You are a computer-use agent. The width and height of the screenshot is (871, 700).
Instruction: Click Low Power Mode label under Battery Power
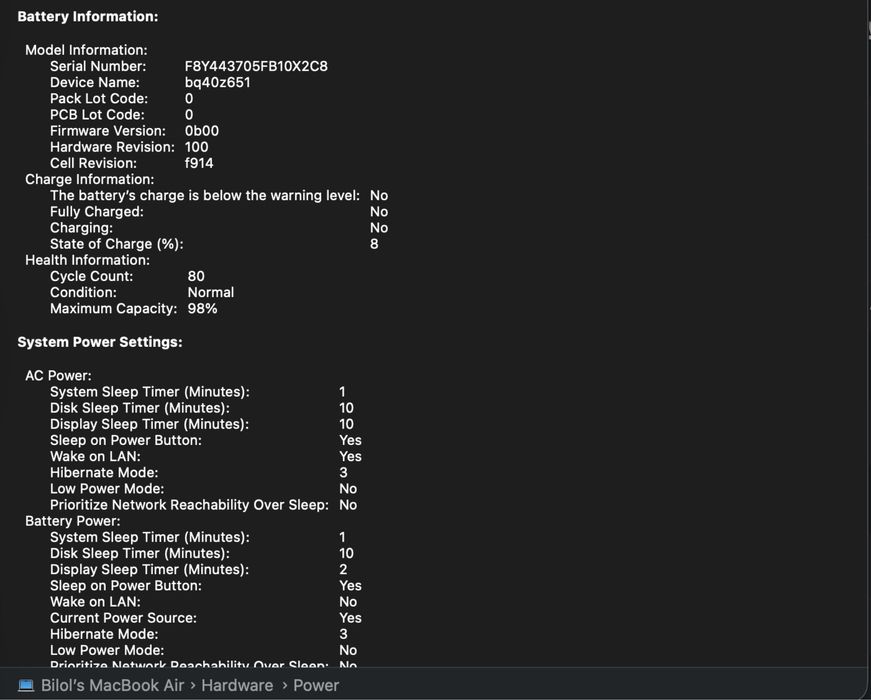click(107, 649)
